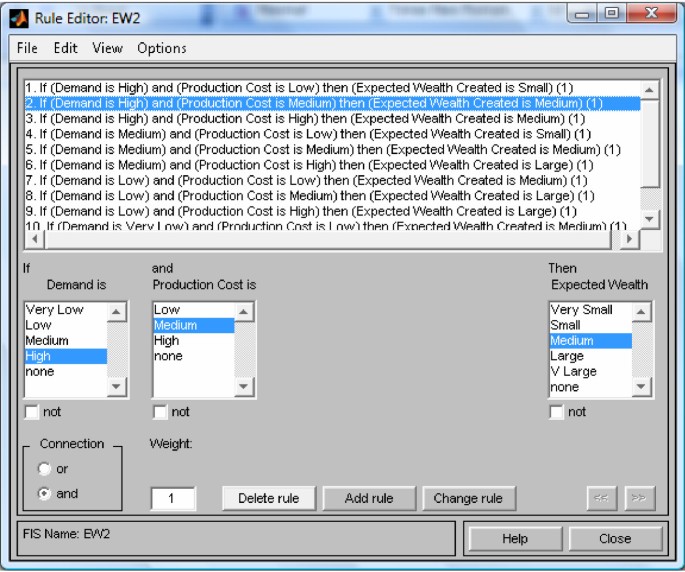Click Demand list scroll down arrow
The image size is (685, 572).
(116, 386)
